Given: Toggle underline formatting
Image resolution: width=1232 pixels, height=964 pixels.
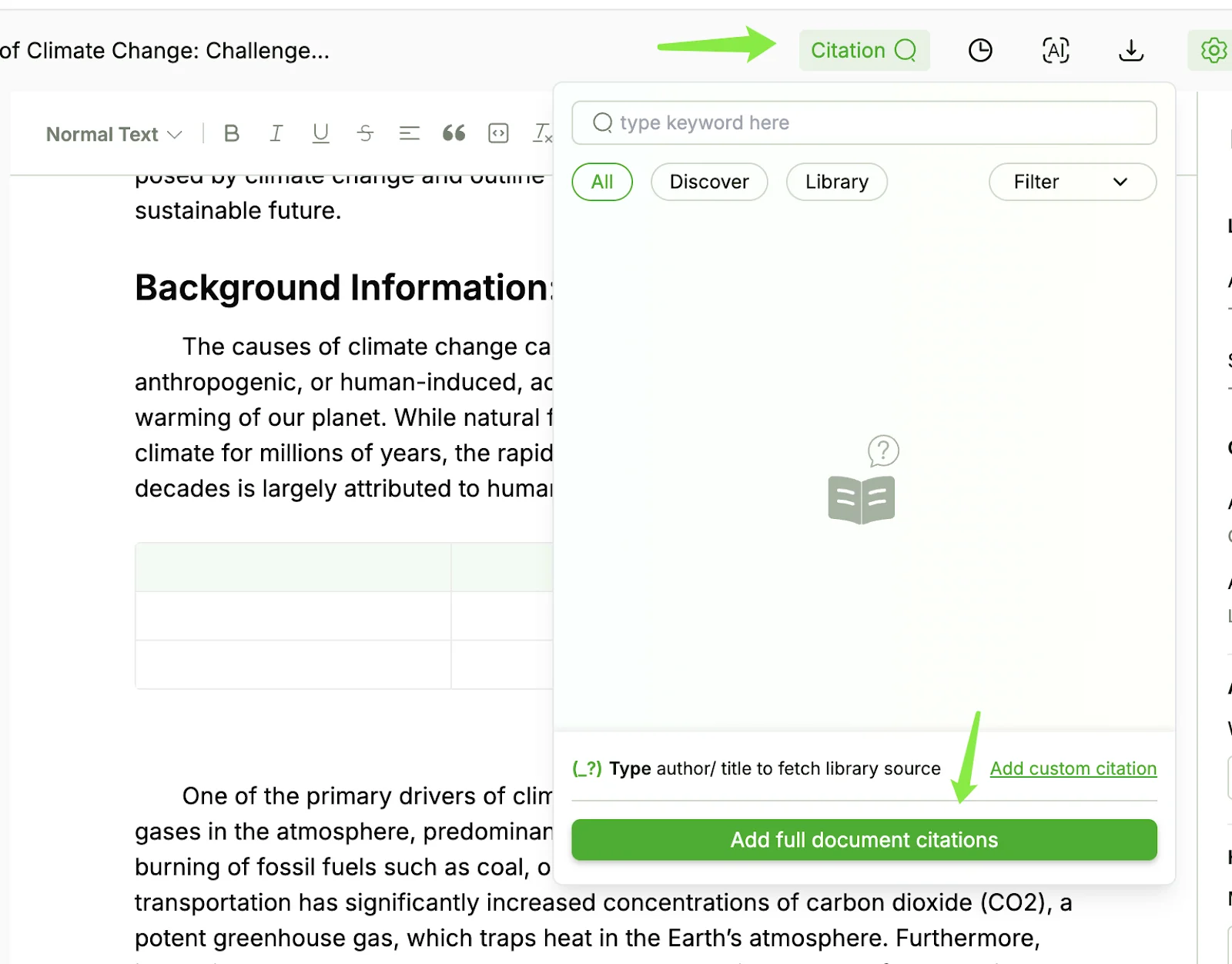Looking at the screenshot, I should click(321, 134).
